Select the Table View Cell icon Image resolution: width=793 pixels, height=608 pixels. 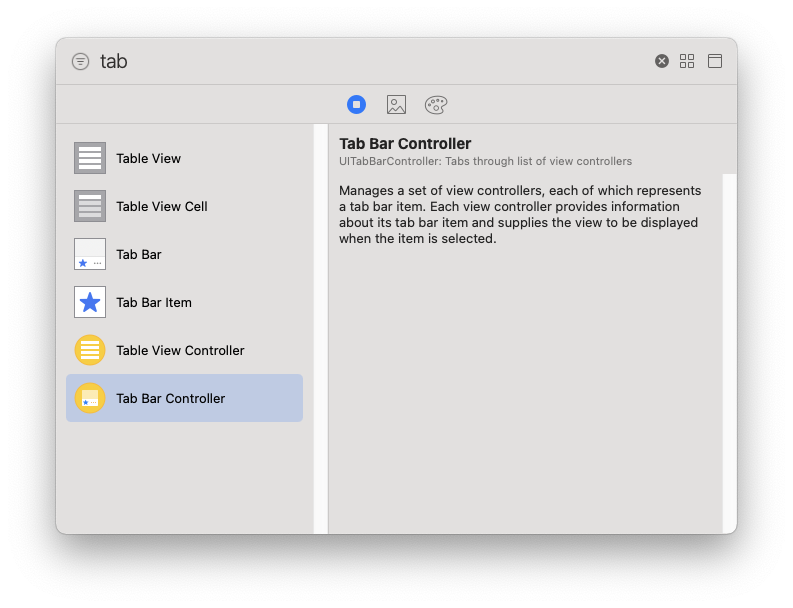point(90,206)
